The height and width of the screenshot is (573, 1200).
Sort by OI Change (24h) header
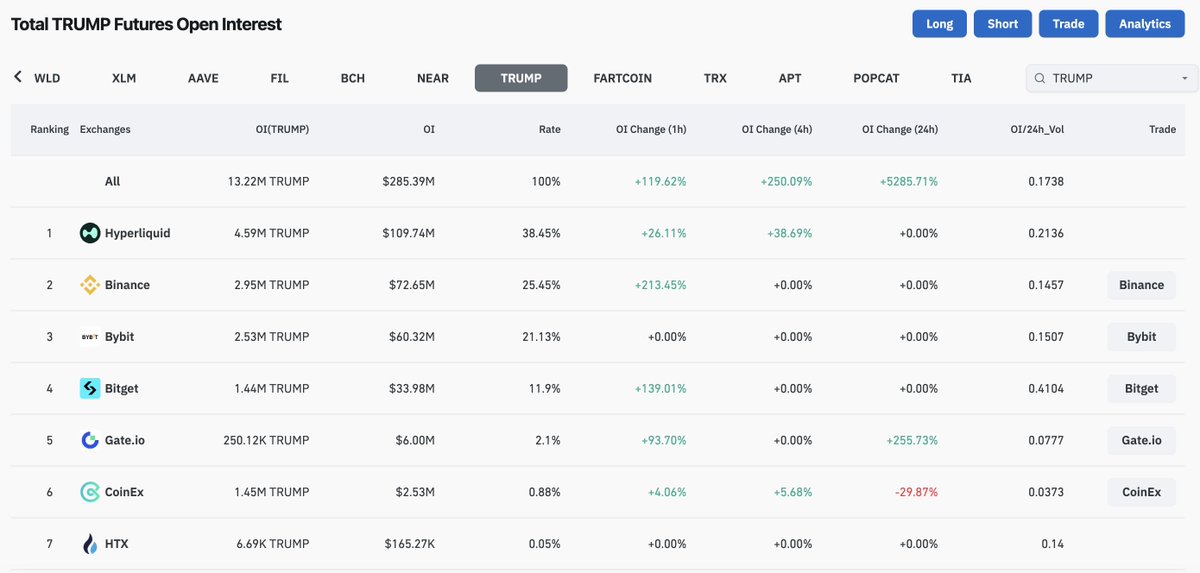[x=900, y=129]
